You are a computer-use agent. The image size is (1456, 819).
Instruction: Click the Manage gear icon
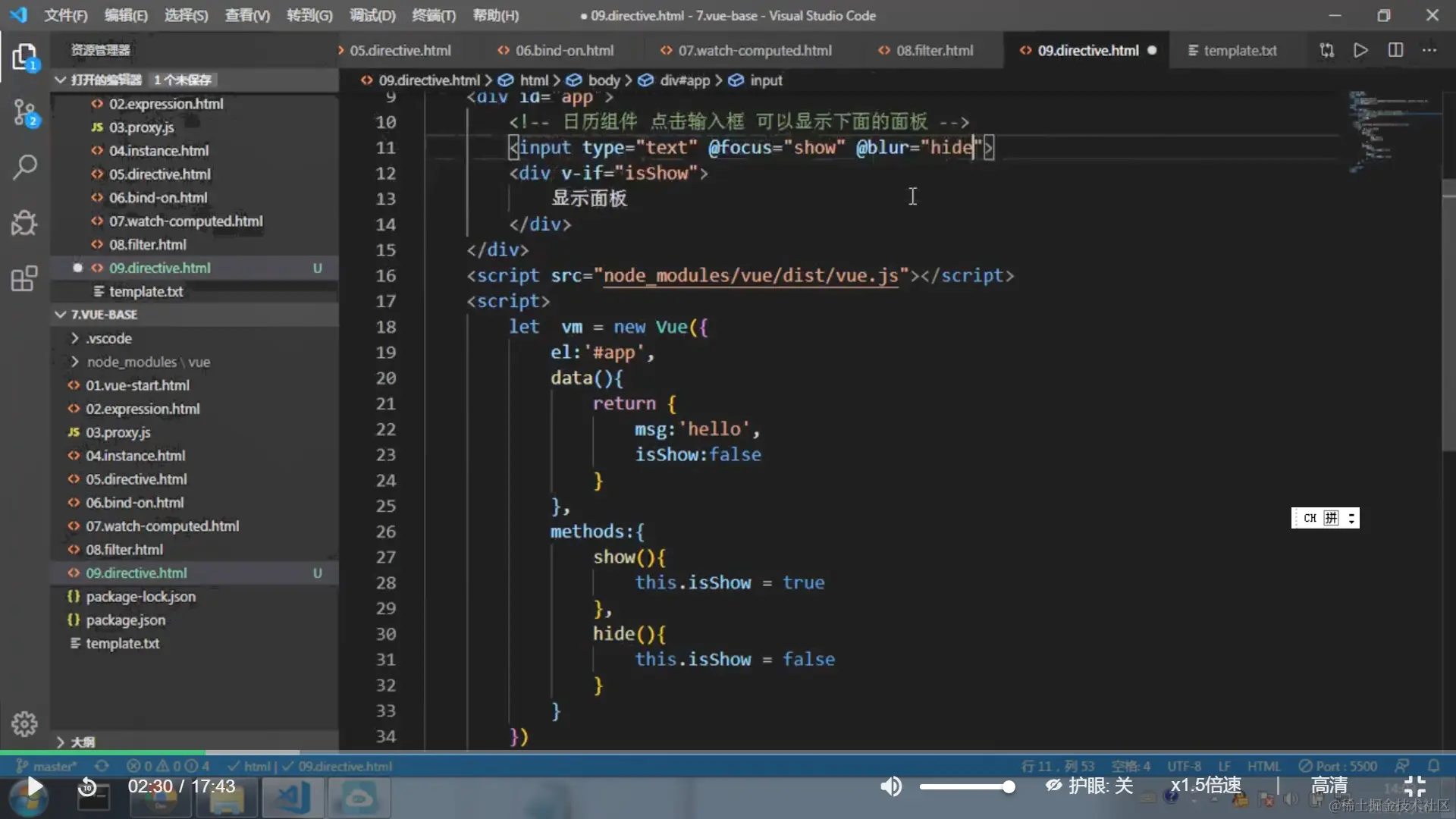[24, 723]
